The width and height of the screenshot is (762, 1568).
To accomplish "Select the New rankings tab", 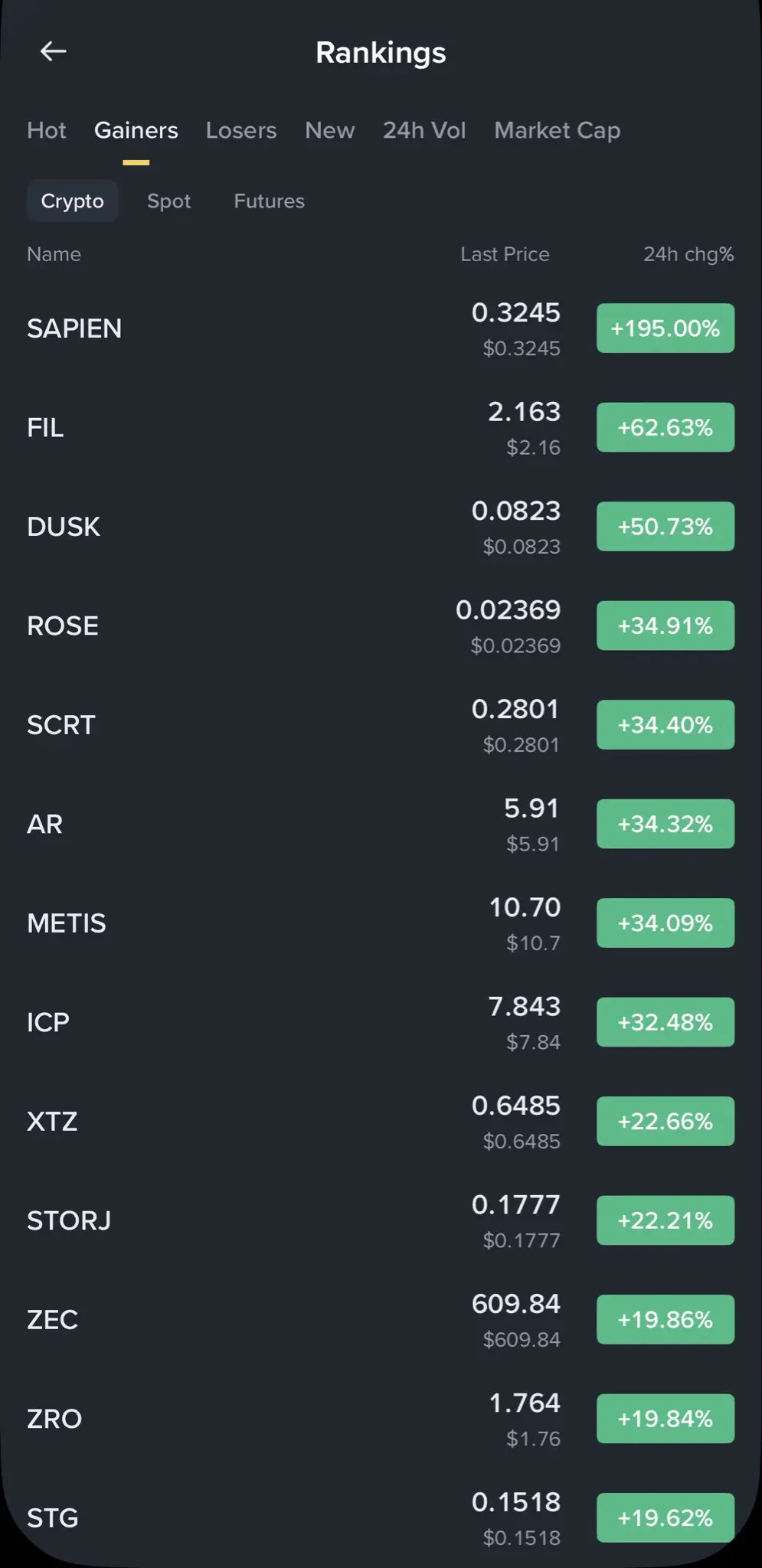I will pos(329,130).
